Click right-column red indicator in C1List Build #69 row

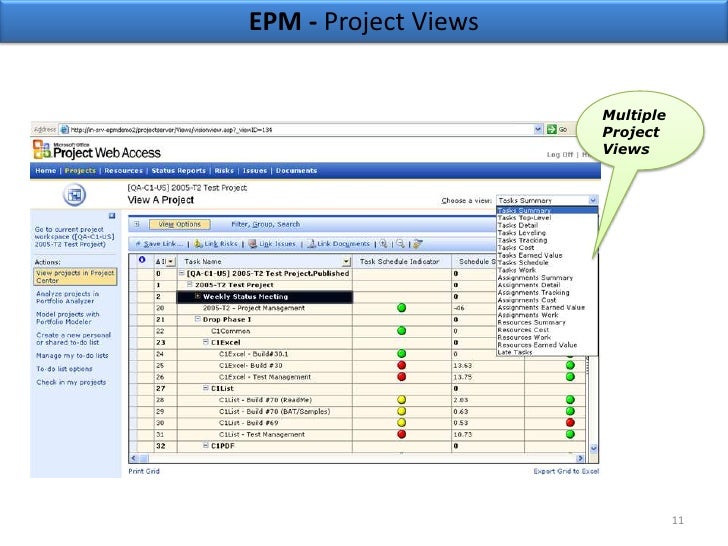click(x=570, y=422)
